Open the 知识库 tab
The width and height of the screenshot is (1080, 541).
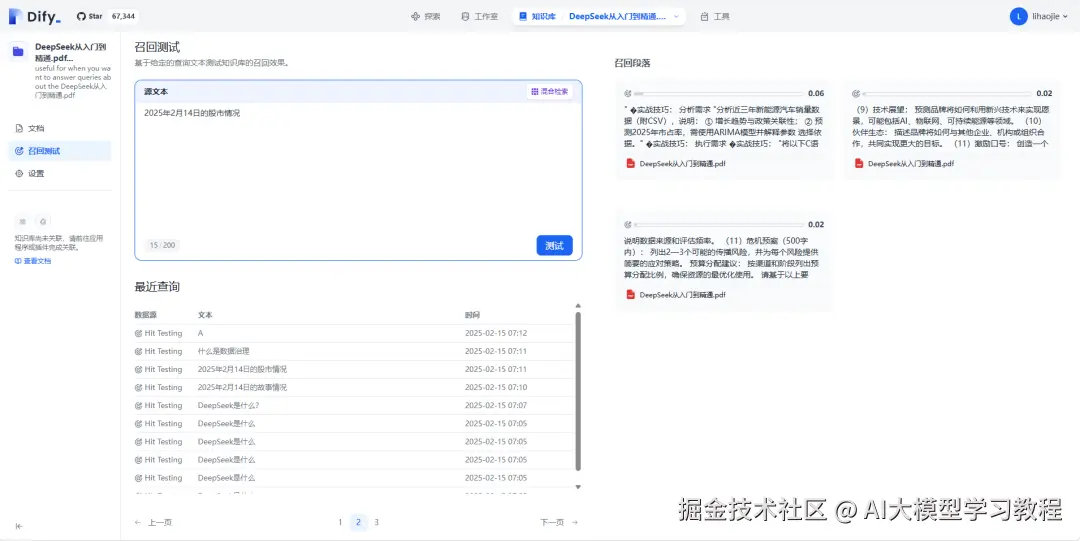[537, 16]
